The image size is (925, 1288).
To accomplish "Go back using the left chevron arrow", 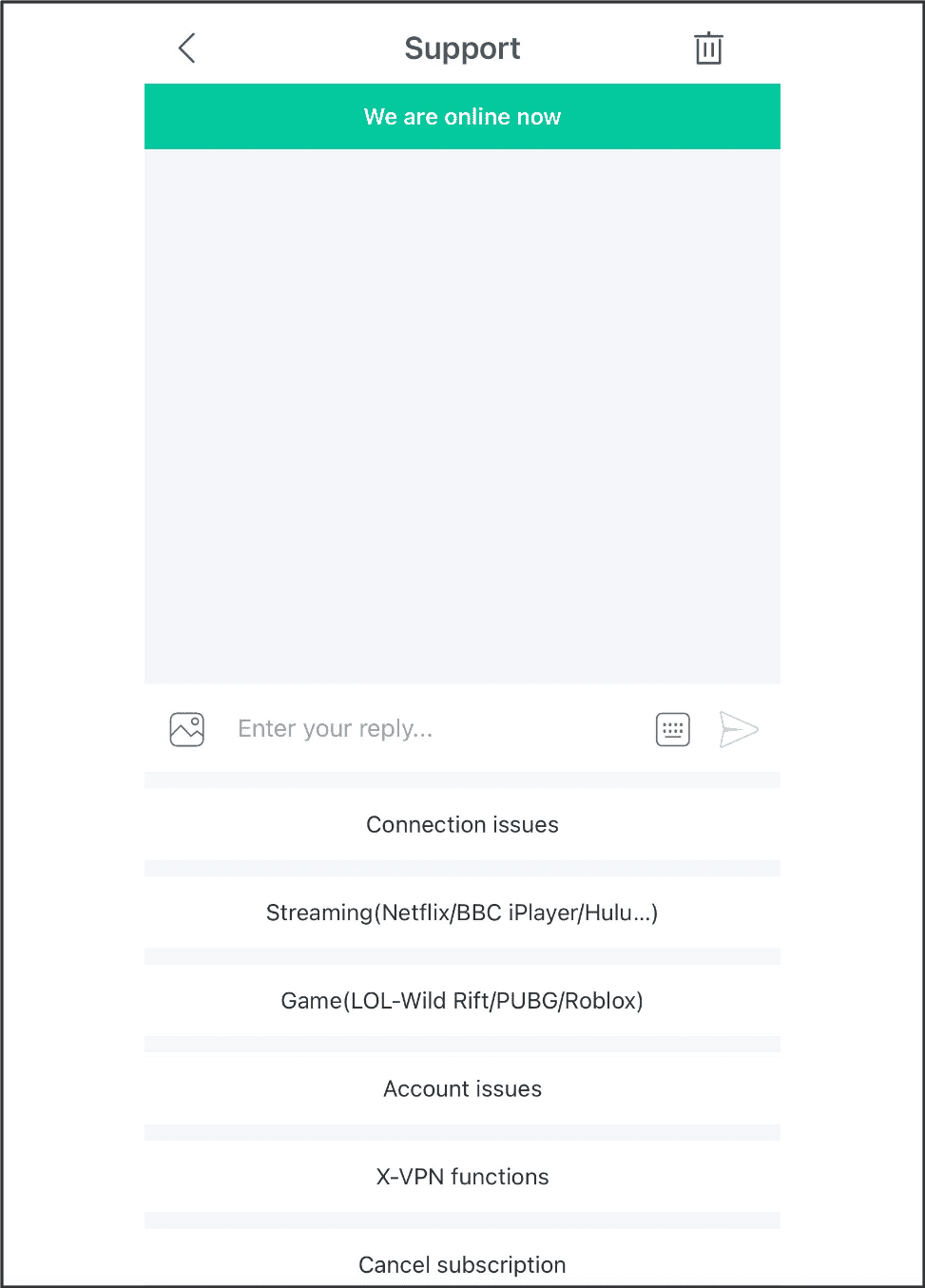I will click(187, 48).
